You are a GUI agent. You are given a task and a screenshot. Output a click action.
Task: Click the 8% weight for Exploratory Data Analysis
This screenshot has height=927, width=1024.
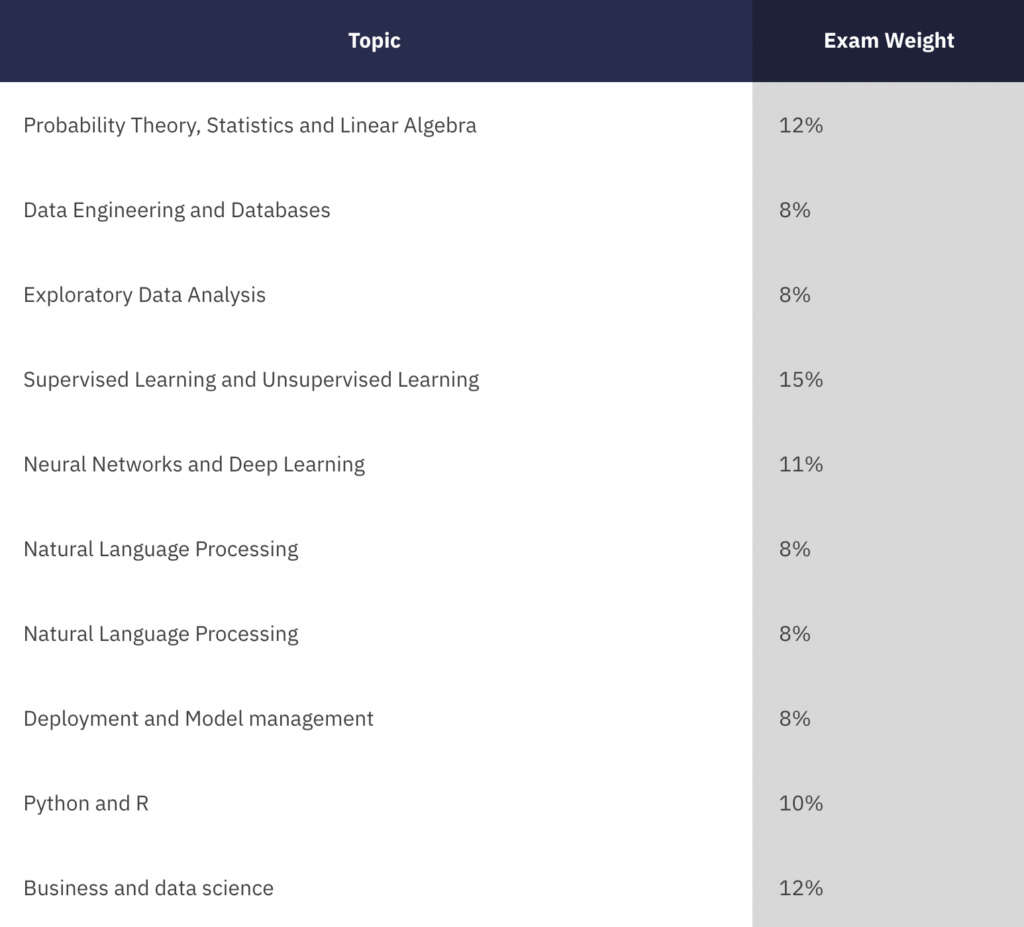tap(795, 295)
